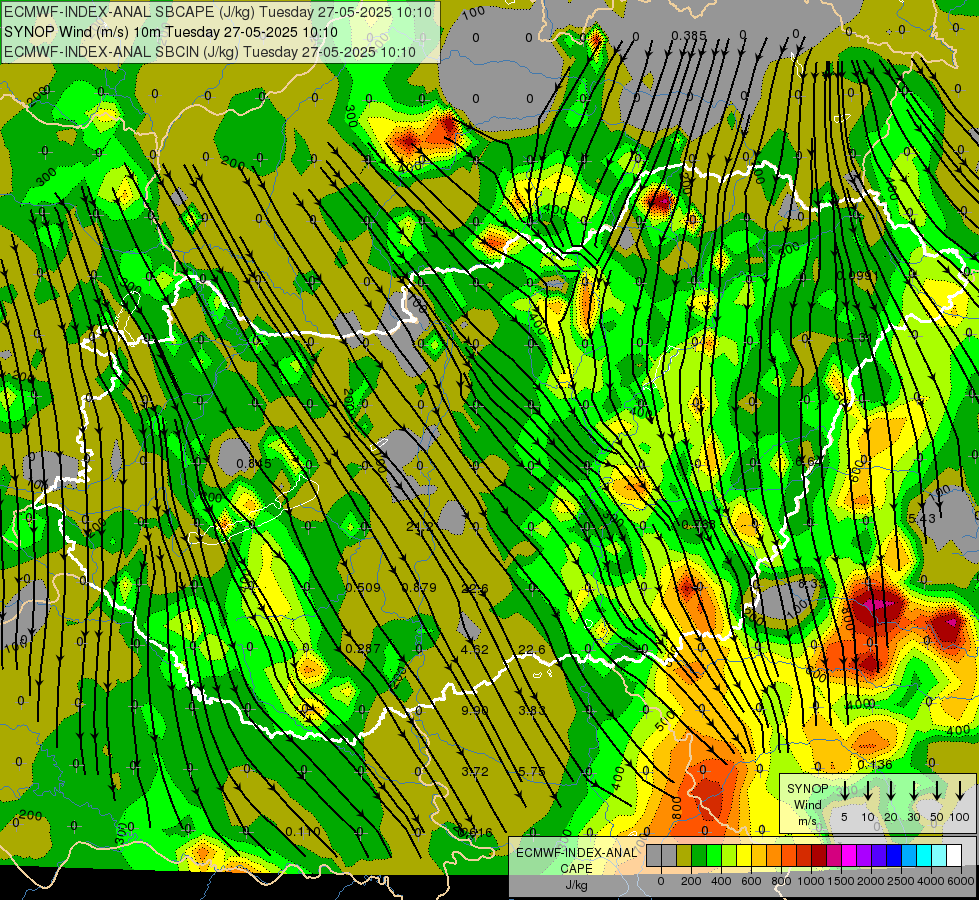Viewport: 979px width, 900px height.
Task: Pick the dark red CAPE legend swatch
Action: coord(819,855)
